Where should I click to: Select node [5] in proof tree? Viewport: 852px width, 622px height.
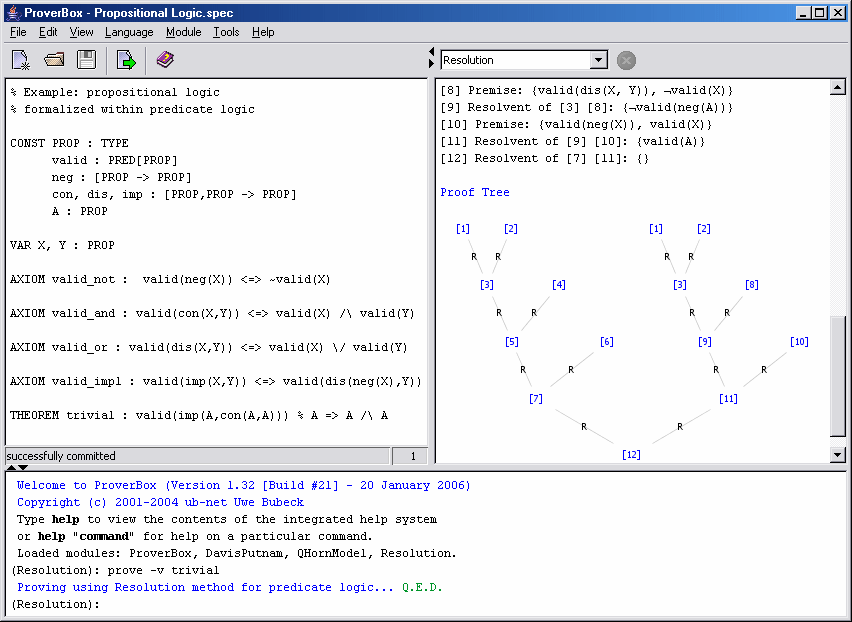pyautogui.click(x=511, y=342)
